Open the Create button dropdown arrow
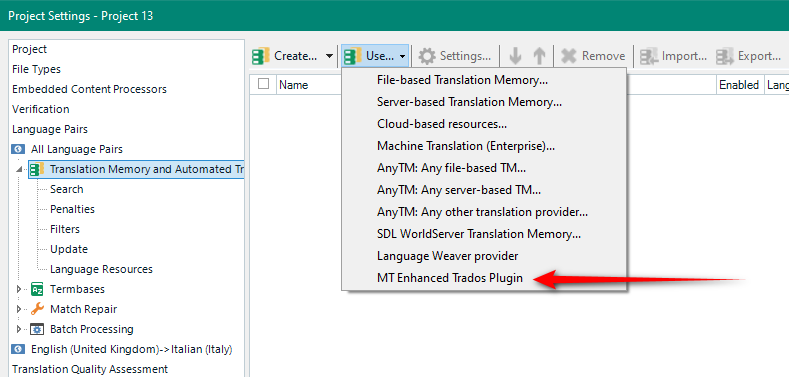789x377 pixels. [329, 56]
